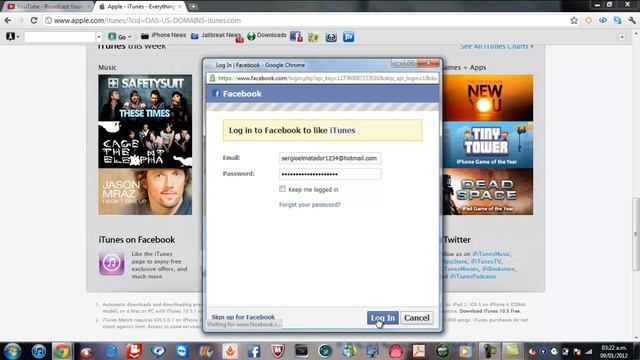Follow the iTunes link in login banner
This screenshot has height=360, width=640.
342,130
